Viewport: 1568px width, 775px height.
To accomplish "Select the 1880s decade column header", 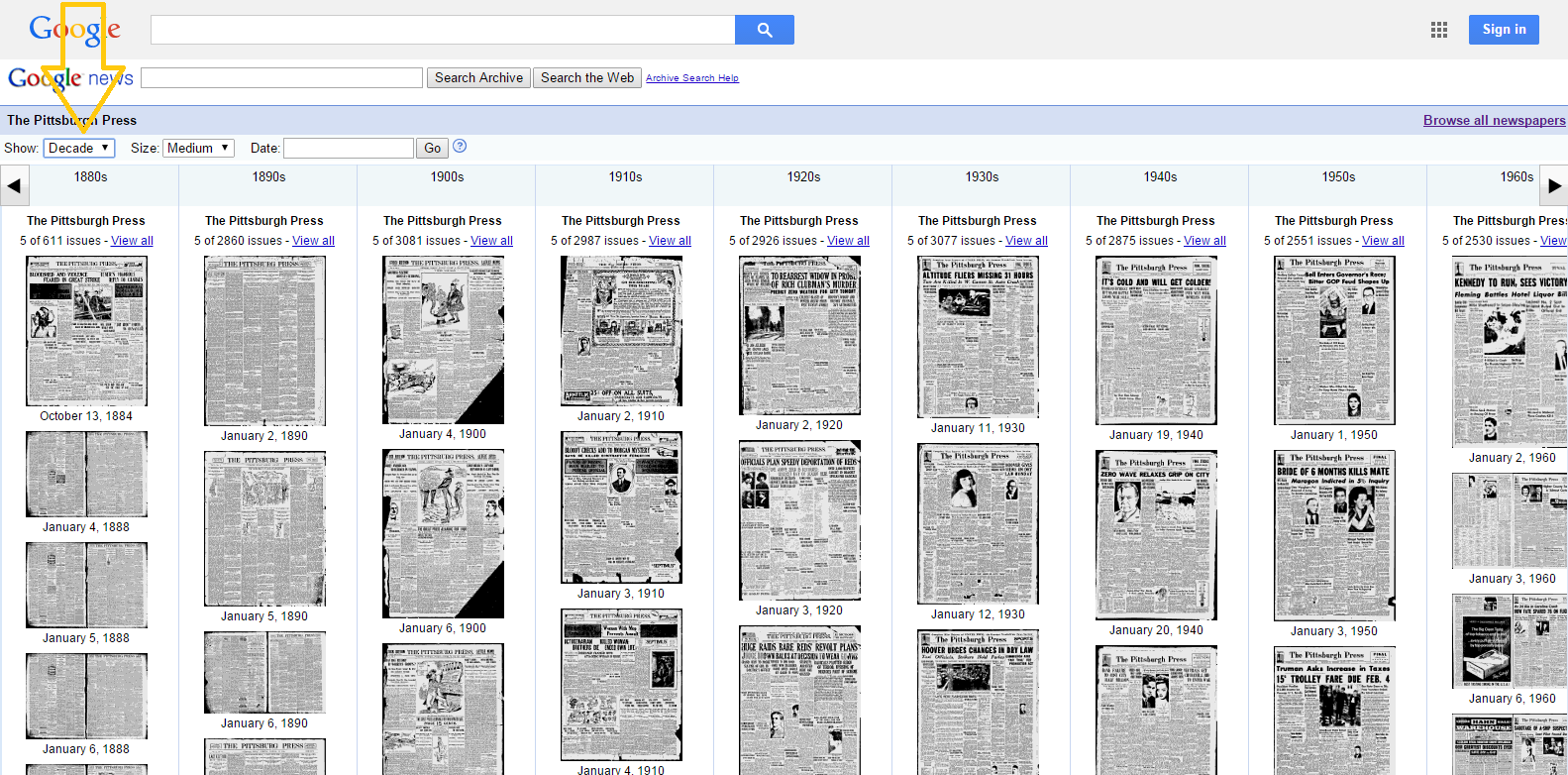I will 90,176.
